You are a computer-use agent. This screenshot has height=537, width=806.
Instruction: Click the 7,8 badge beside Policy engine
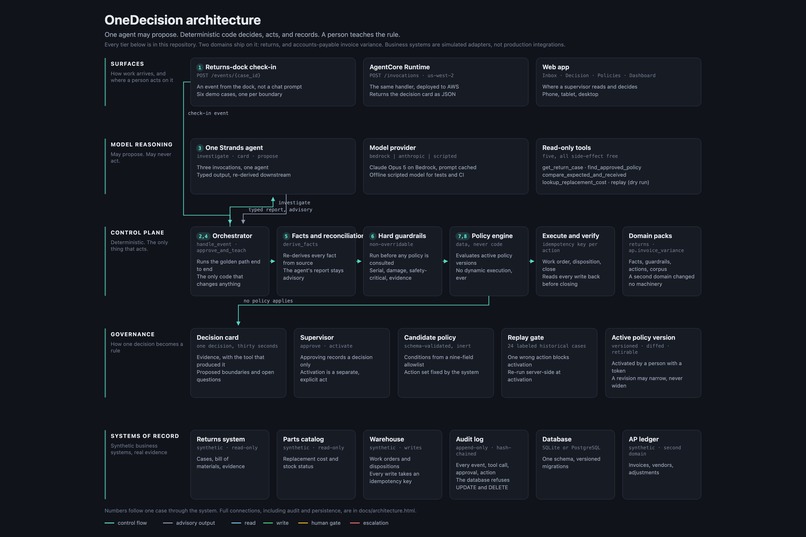point(462,236)
